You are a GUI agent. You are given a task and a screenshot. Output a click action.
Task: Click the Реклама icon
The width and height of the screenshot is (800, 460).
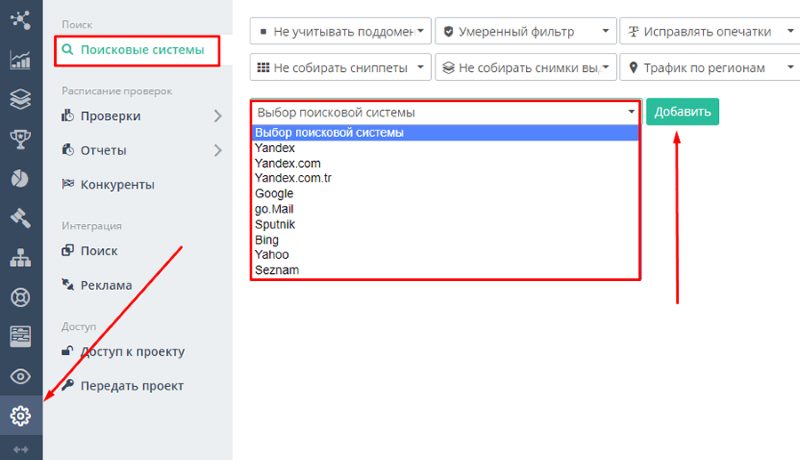(x=67, y=285)
